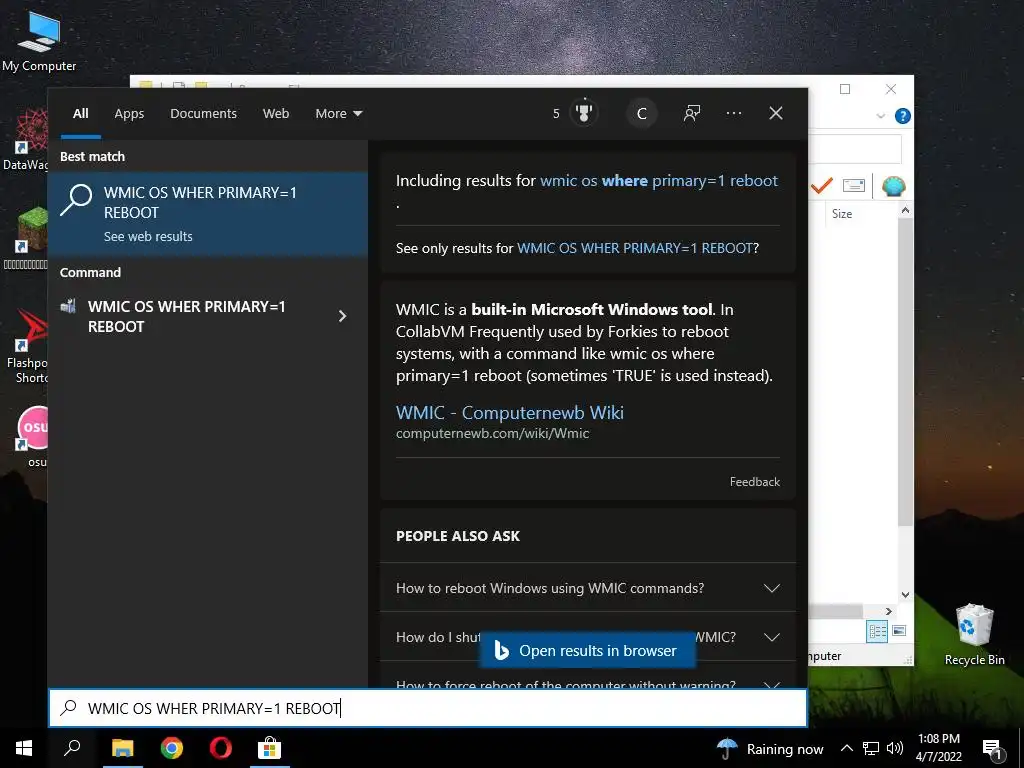Open the WMIC - Computernewb Wiki link

(x=509, y=413)
